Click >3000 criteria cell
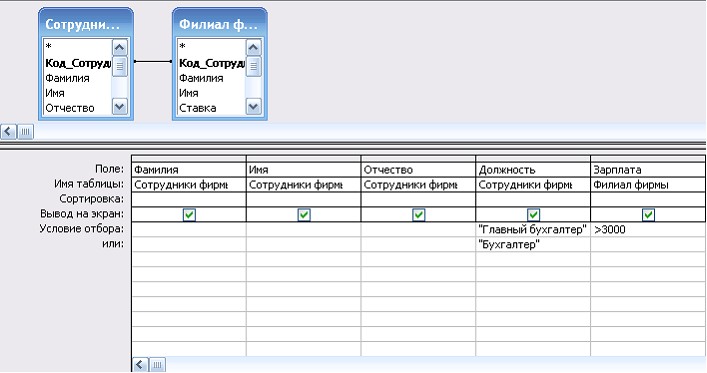Image resolution: width=707 pixels, height=373 pixels. (648, 229)
